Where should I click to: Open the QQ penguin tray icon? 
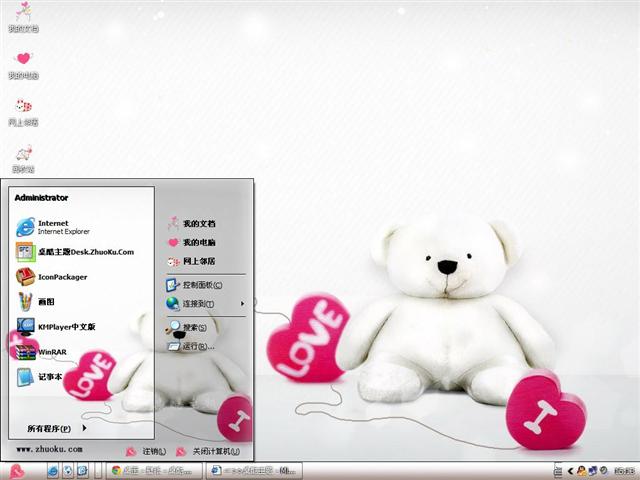click(581, 471)
